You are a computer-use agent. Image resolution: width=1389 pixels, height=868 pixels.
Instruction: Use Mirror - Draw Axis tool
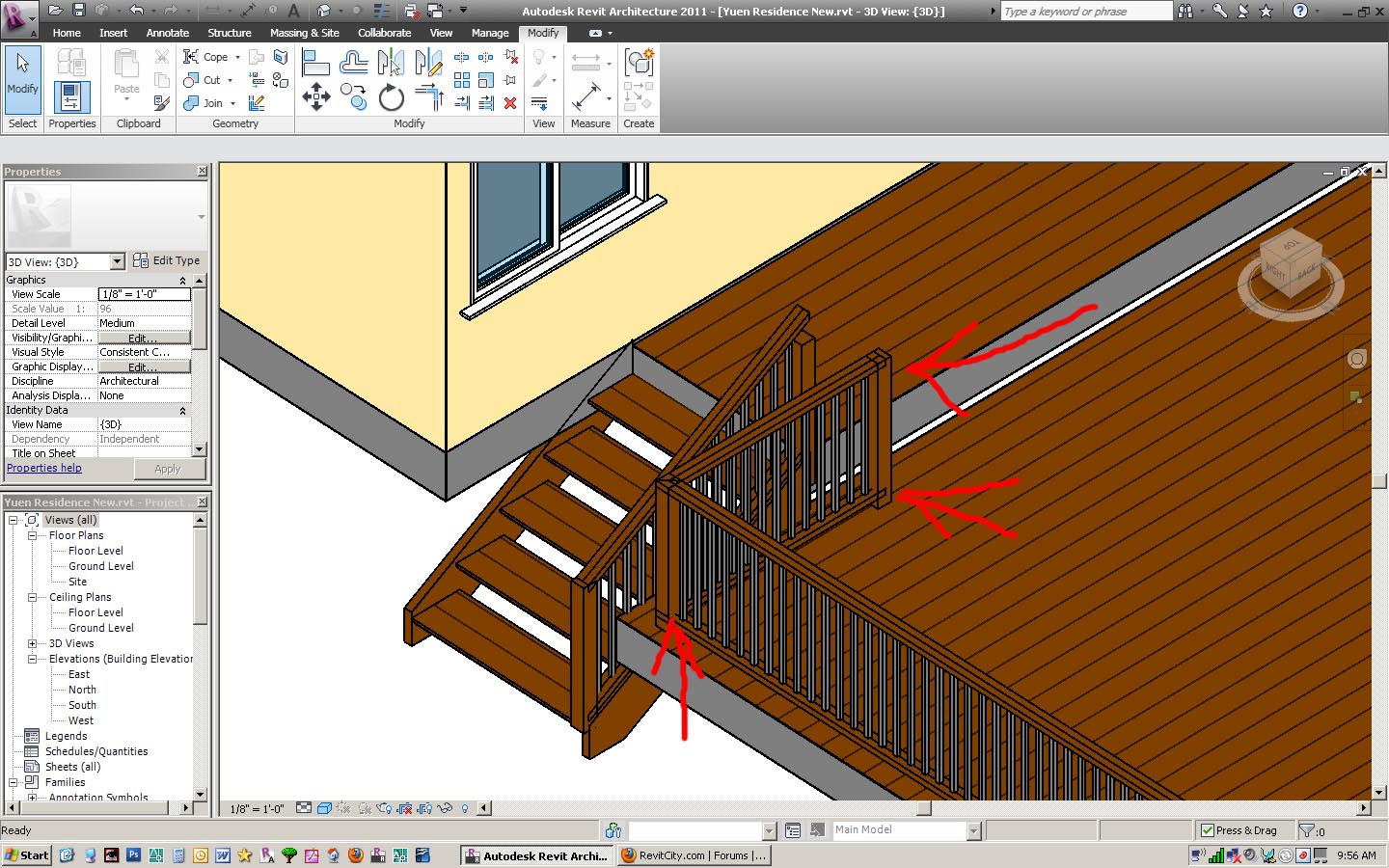point(428,64)
